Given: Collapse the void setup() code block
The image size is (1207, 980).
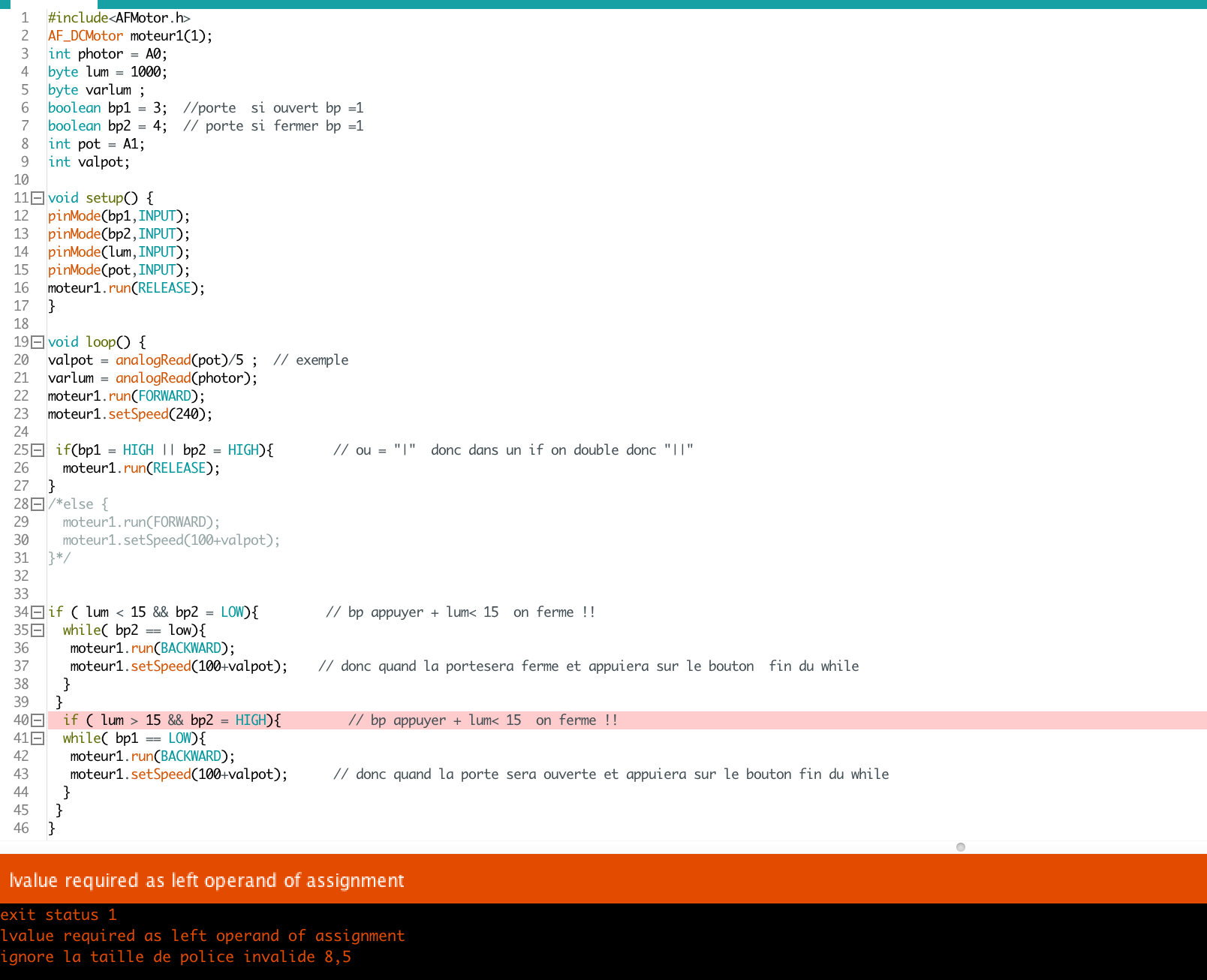Looking at the screenshot, I should click(x=37, y=198).
